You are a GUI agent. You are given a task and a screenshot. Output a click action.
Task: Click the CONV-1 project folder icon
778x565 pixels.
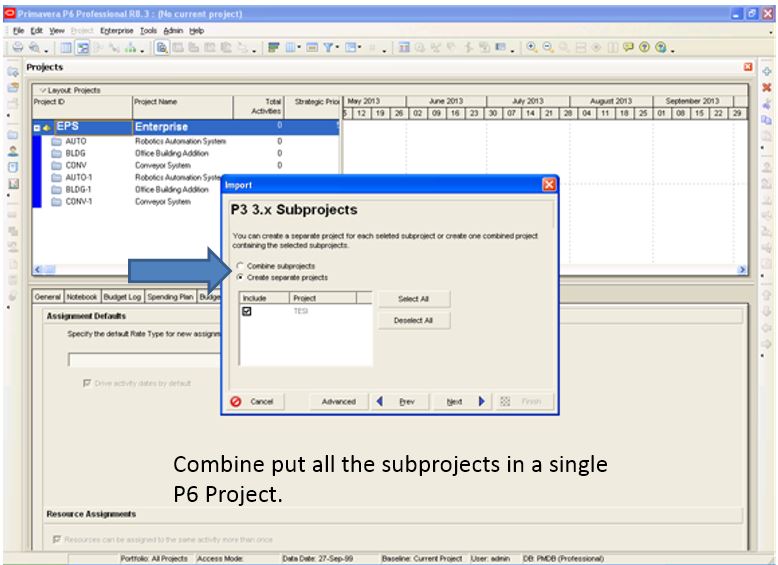coord(56,201)
